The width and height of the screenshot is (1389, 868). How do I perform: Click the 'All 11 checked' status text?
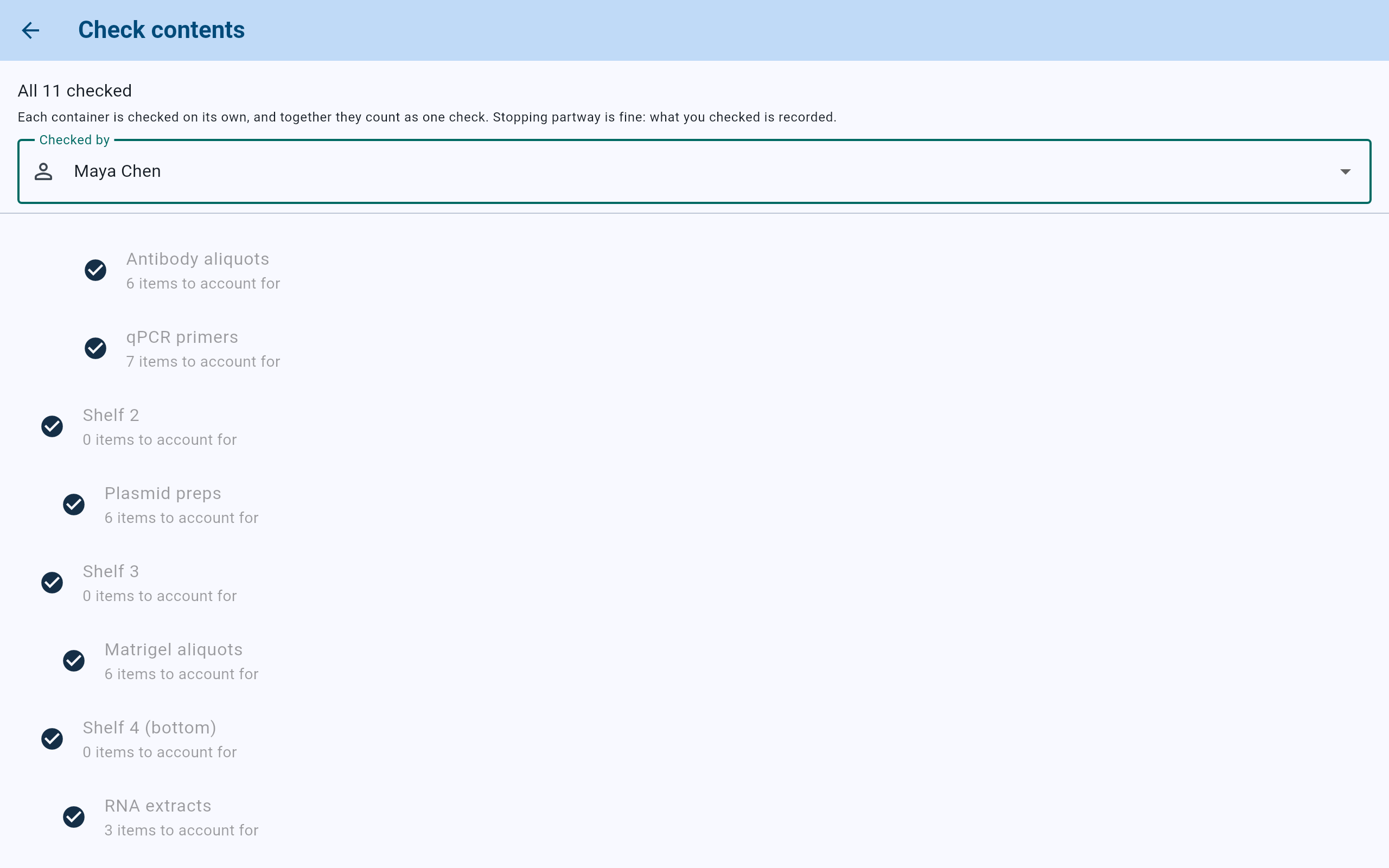75,91
